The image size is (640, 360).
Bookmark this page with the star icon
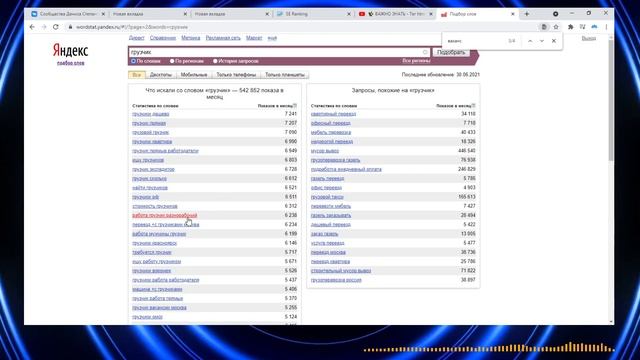tap(556, 27)
